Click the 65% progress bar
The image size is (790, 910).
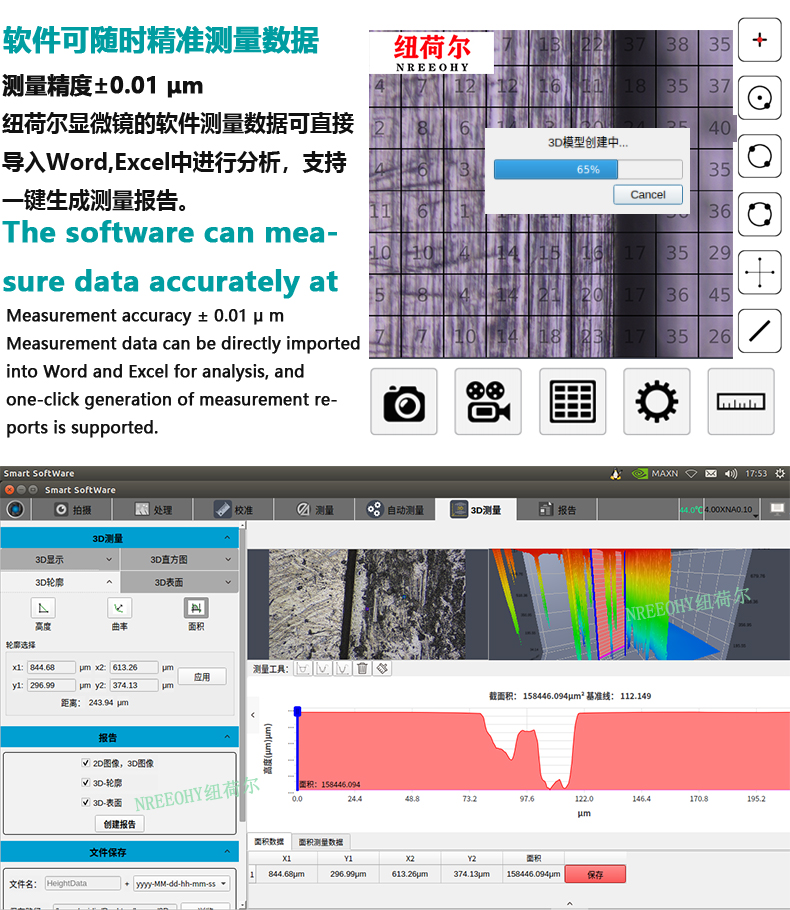[x=588, y=169]
